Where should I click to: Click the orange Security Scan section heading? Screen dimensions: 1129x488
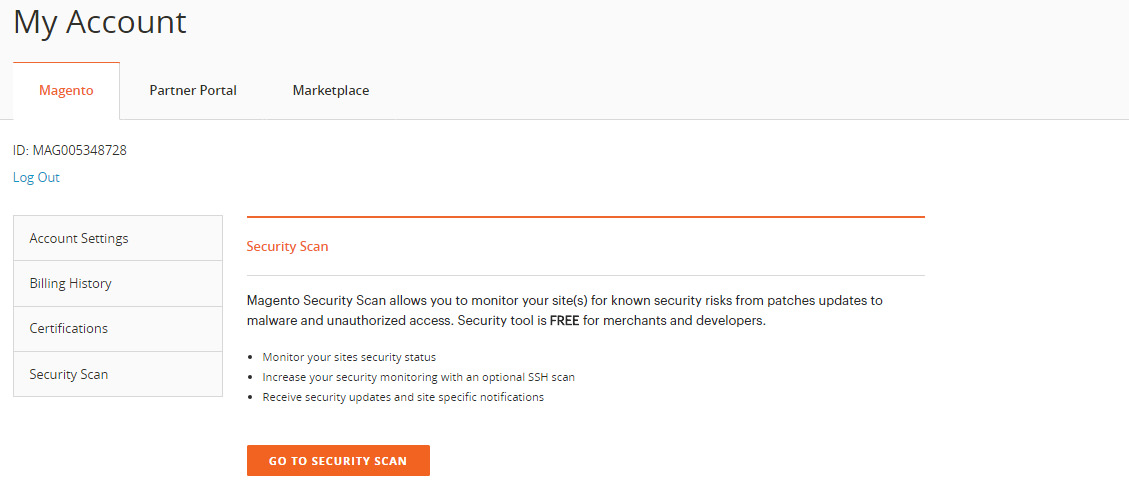point(287,246)
